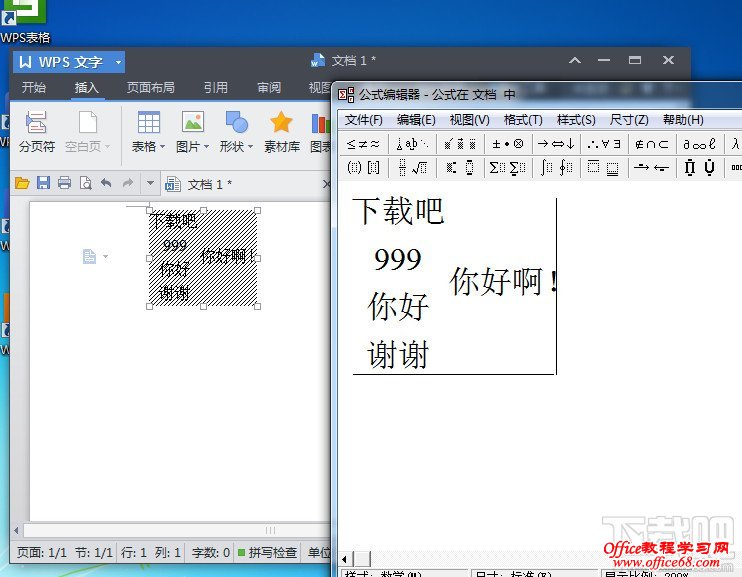Viewport: 742px width, 577px height.
Task: Toggle 拼写检查 spell check in status bar
Action: point(267,552)
